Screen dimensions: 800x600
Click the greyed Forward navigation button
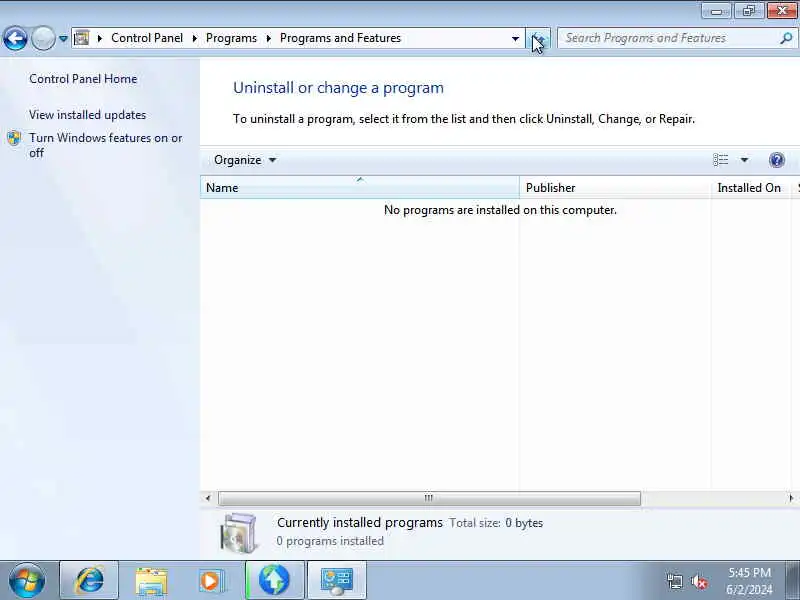43,38
